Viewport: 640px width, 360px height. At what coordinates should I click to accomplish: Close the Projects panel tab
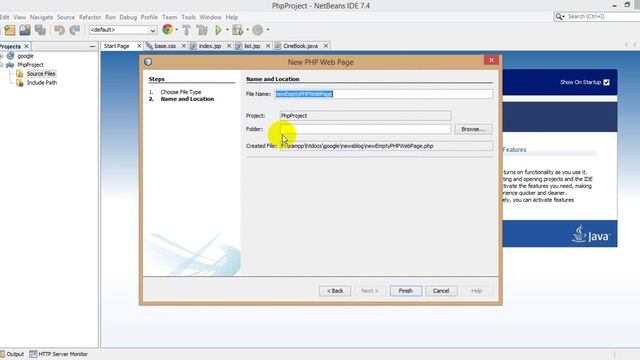[x=27, y=47]
